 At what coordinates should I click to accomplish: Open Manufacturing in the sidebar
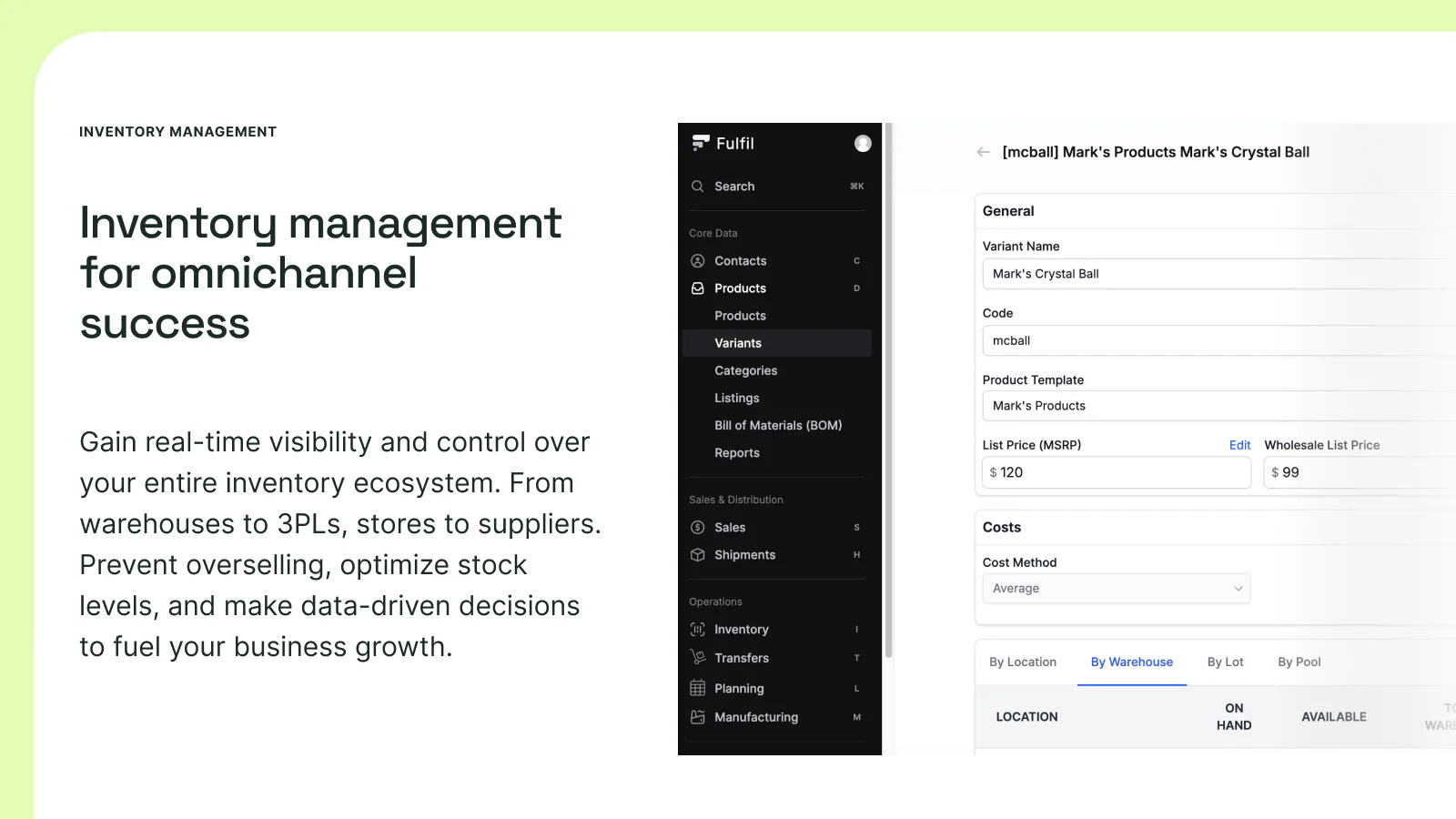pyautogui.click(x=777, y=717)
